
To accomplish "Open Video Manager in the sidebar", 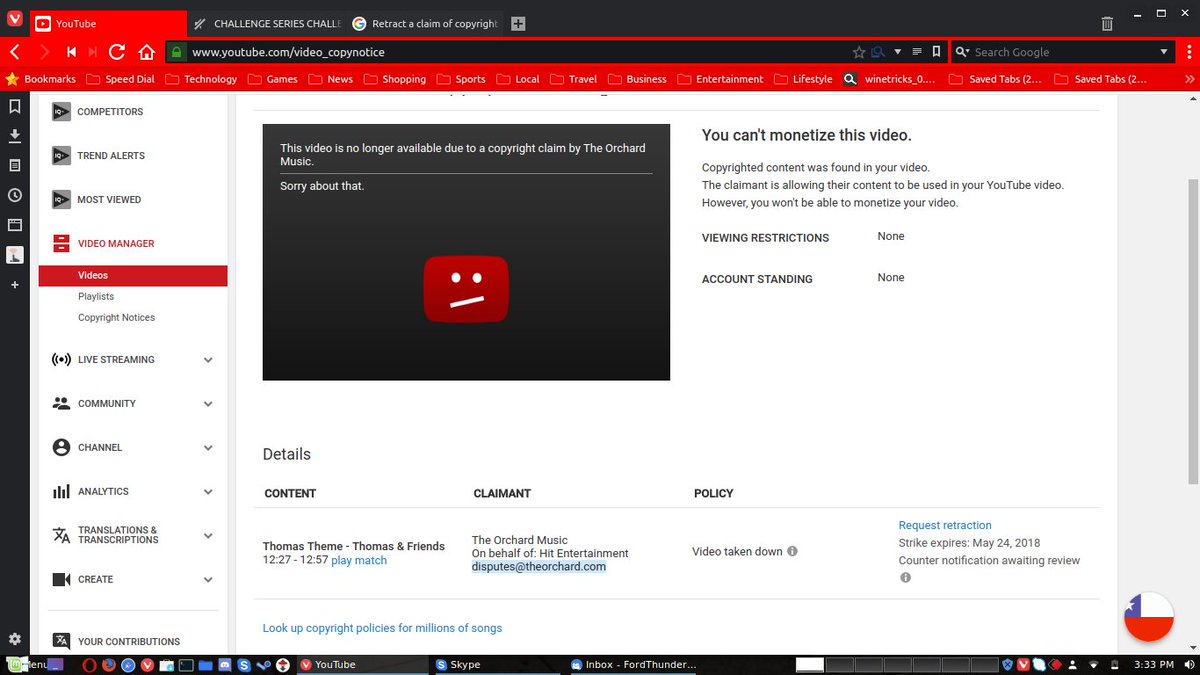I will click(x=116, y=244).
